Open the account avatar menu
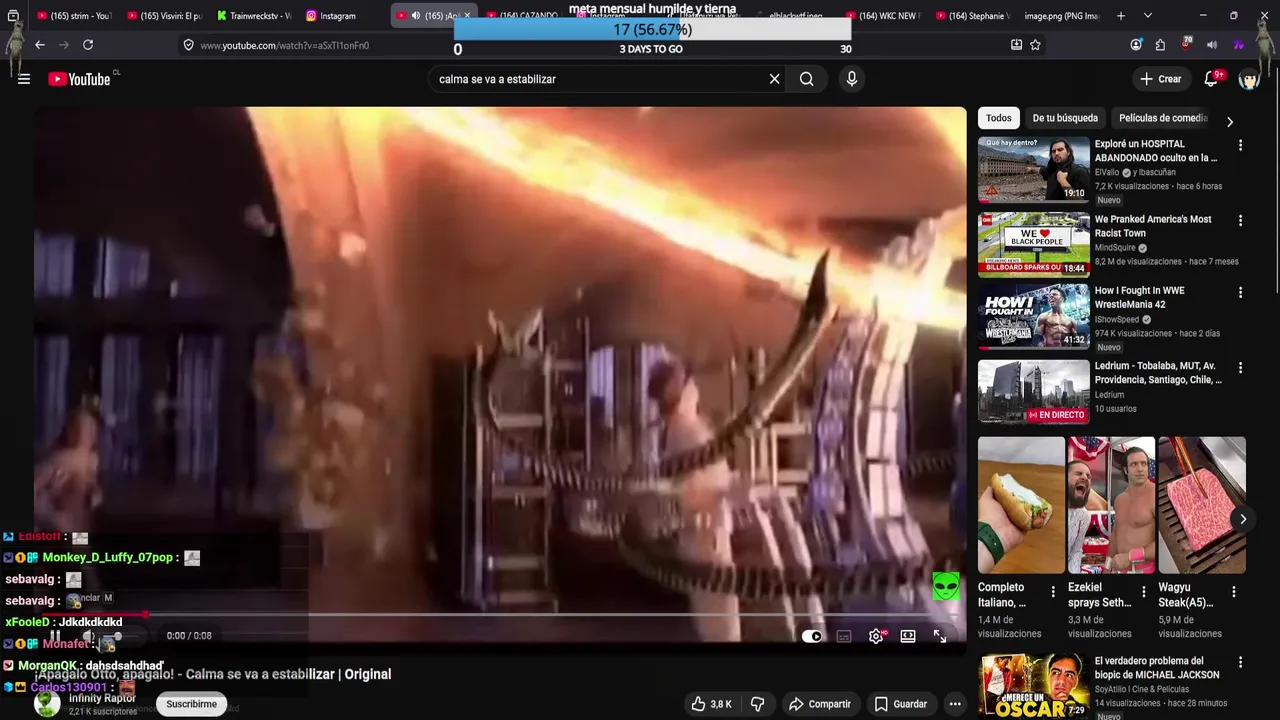The height and width of the screenshot is (720, 1280). click(1249, 79)
